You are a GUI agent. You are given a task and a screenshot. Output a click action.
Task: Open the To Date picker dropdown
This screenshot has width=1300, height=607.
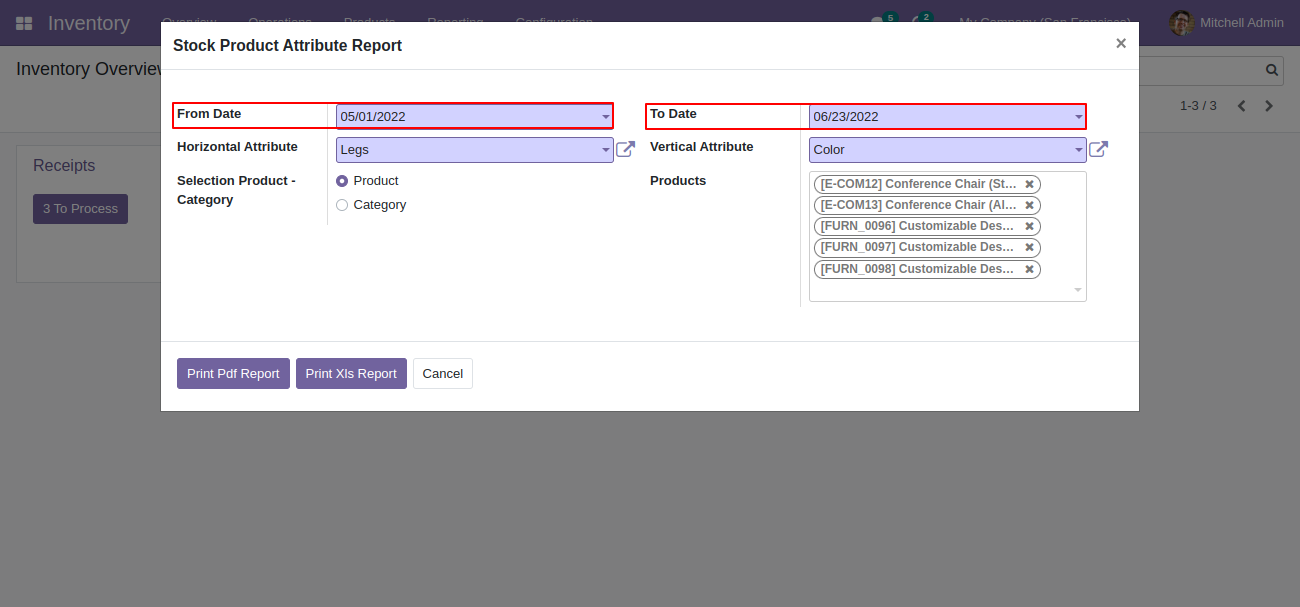pyautogui.click(x=947, y=116)
